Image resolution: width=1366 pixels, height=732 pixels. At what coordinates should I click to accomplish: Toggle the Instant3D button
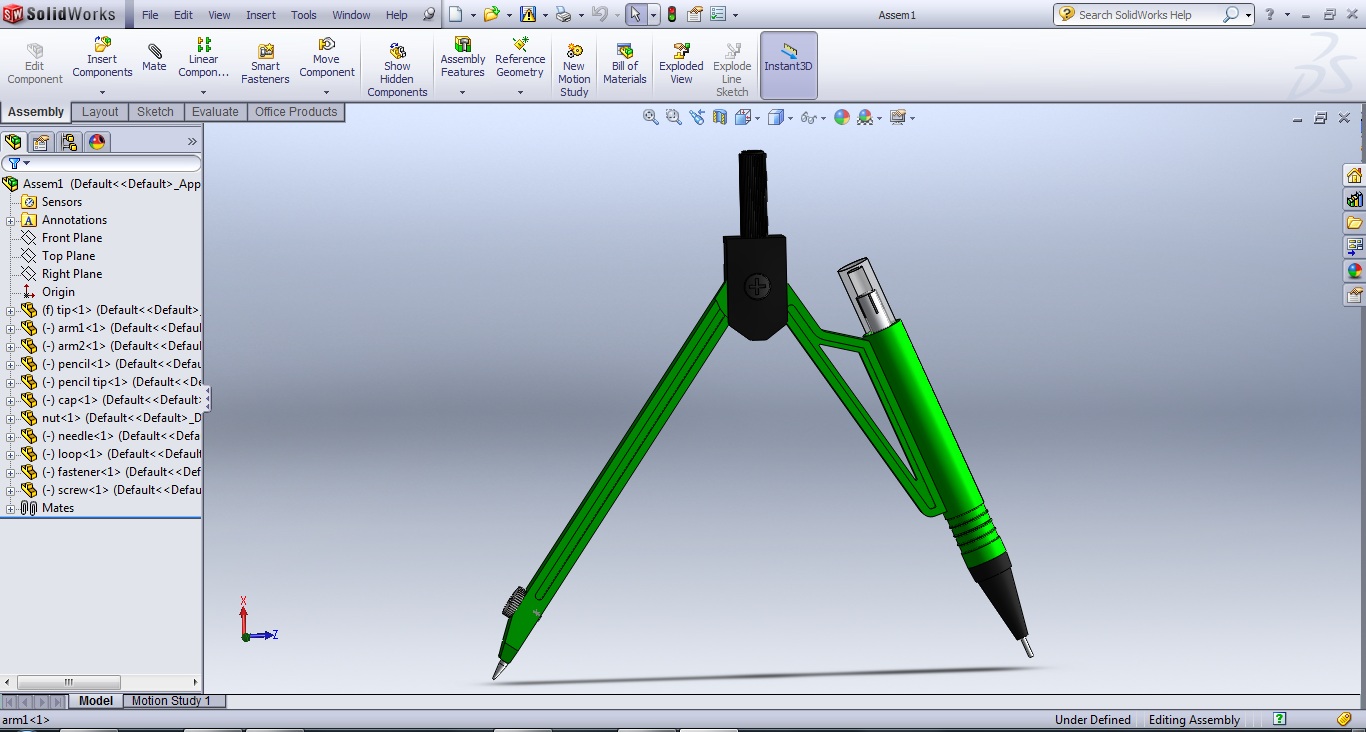point(789,65)
